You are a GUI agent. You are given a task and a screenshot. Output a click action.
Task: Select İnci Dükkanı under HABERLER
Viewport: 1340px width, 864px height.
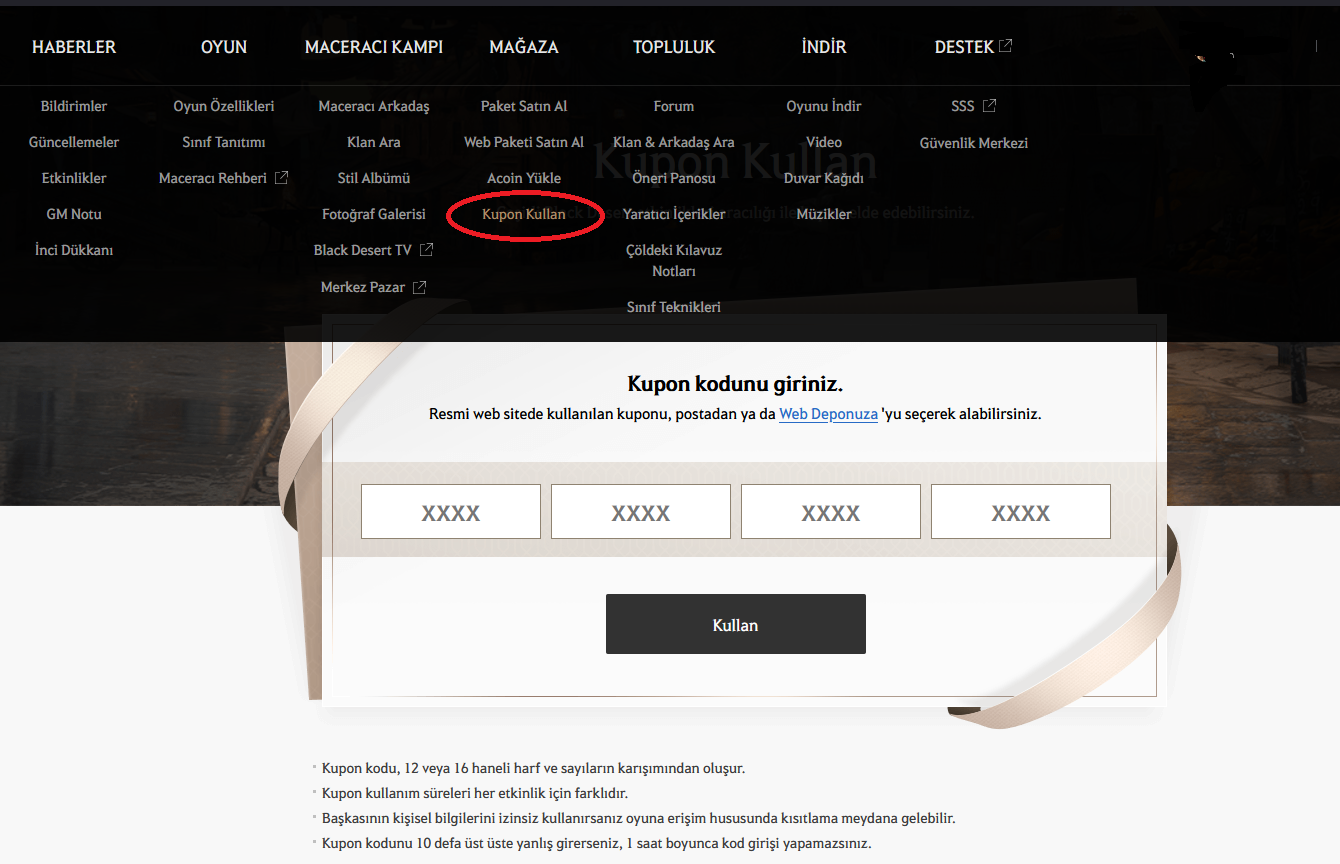coord(73,249)
